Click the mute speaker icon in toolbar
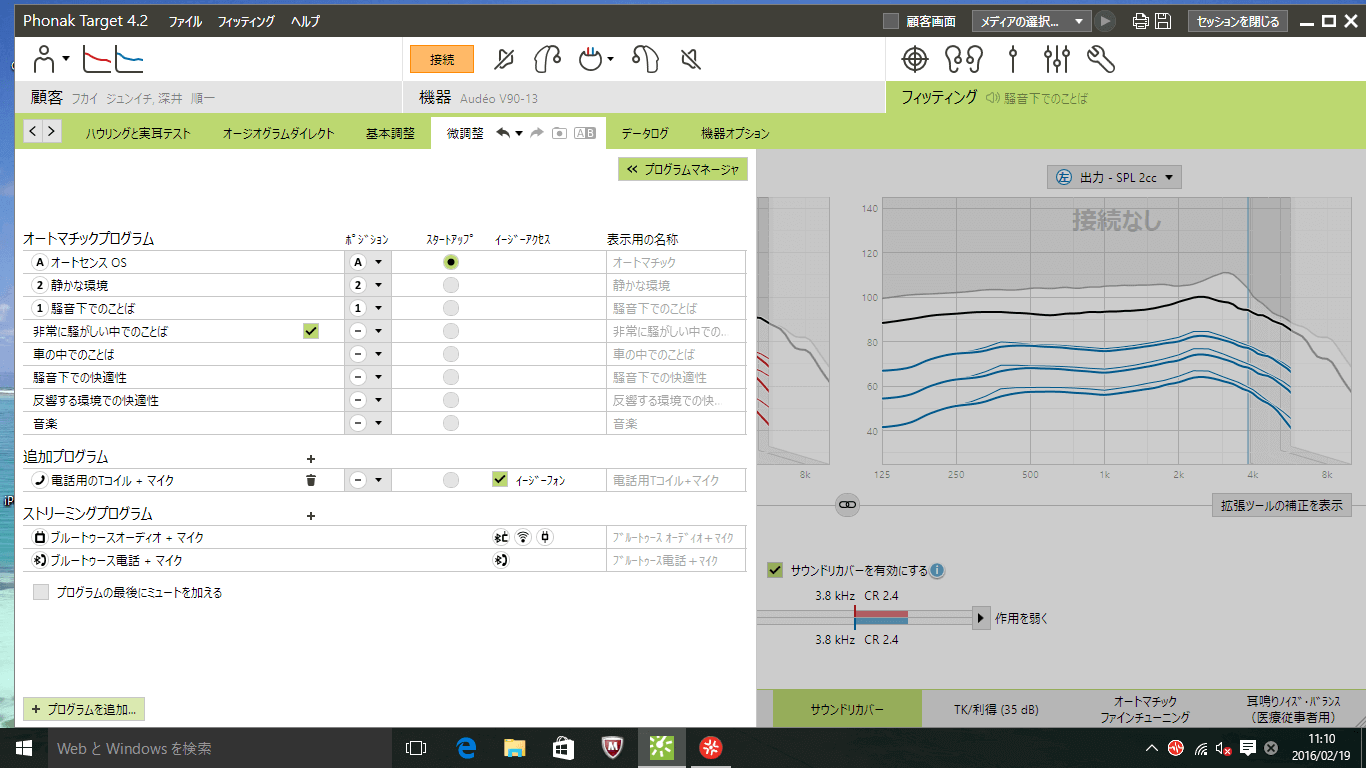1366x768 pixels. point(690,60)
